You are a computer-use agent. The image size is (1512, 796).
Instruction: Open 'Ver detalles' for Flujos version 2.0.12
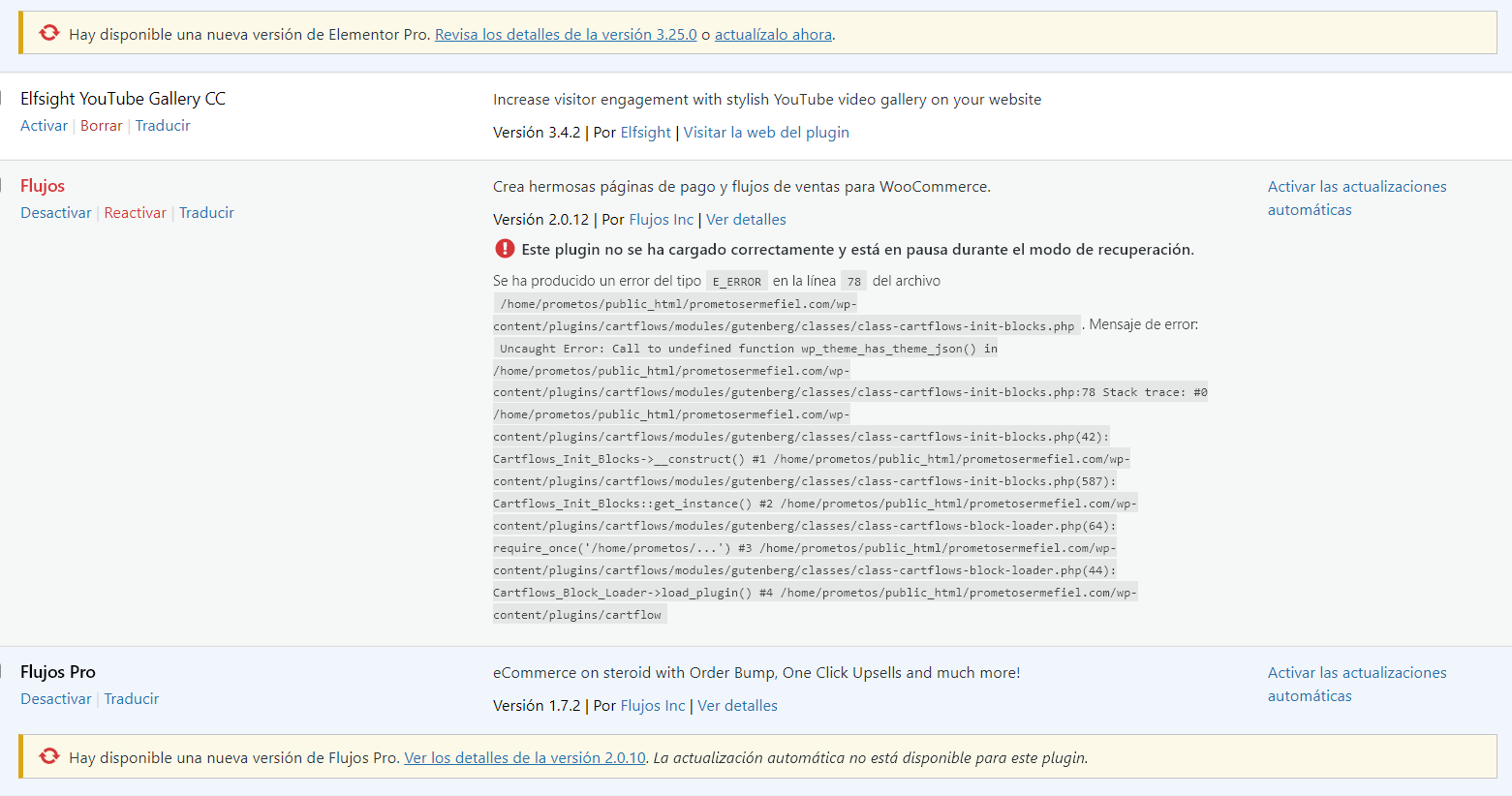click(x=746, y=219)
